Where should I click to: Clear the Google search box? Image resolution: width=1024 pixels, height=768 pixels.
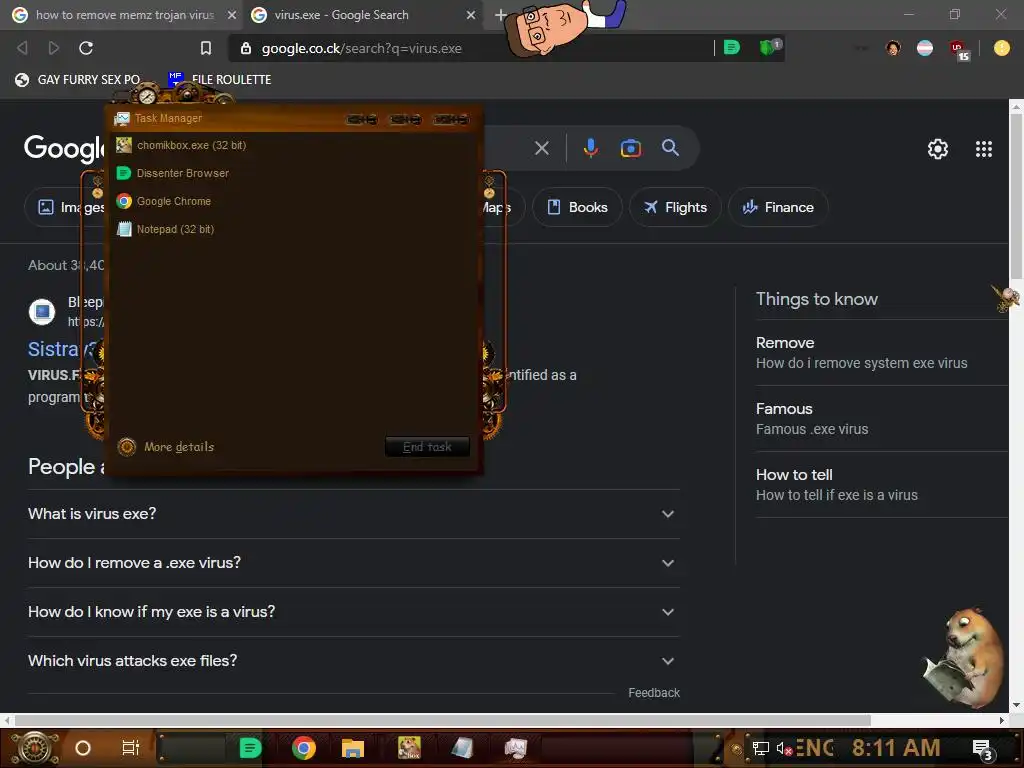click(x=541, y=148)
